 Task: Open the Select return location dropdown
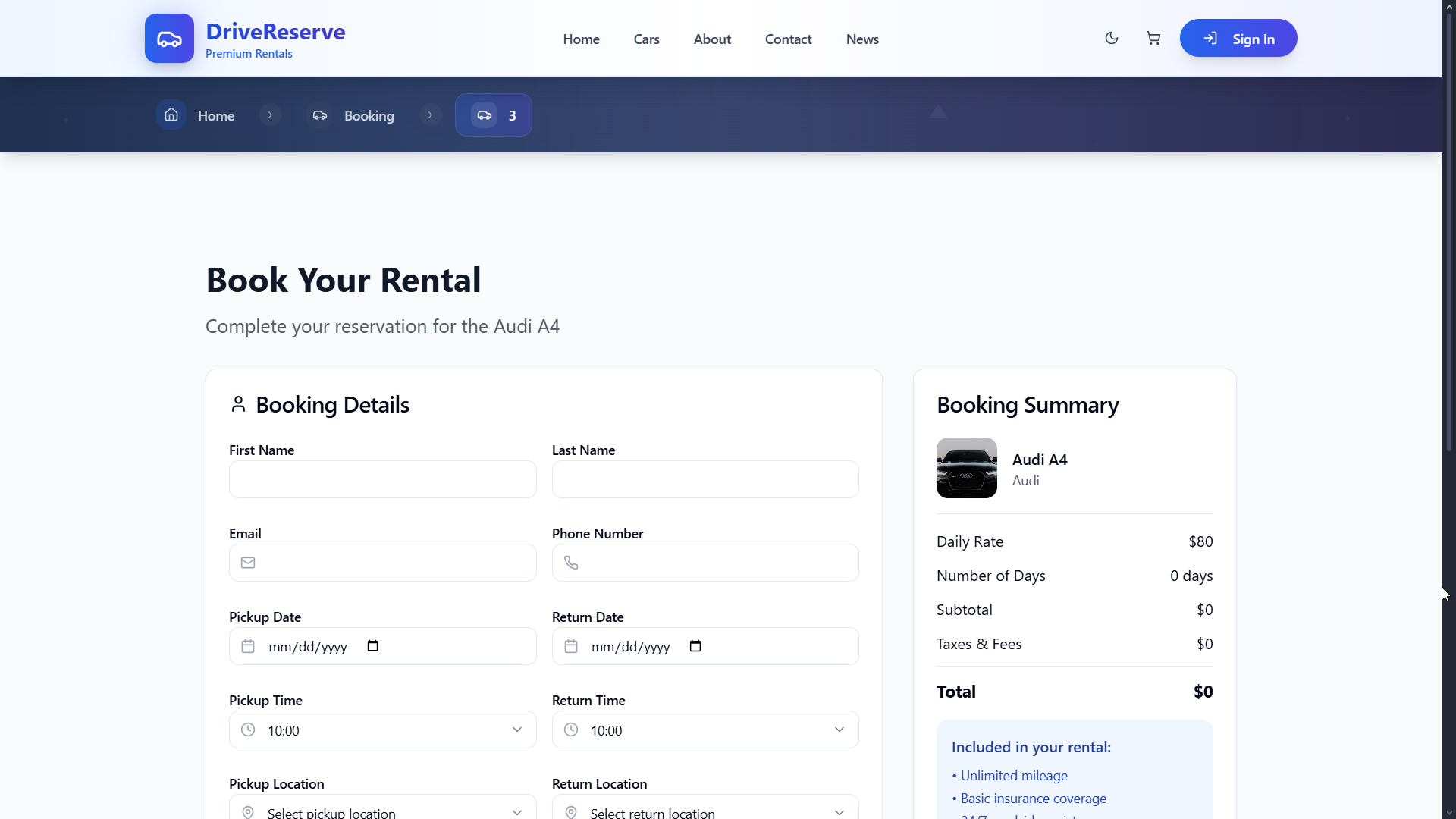point(705,811)
